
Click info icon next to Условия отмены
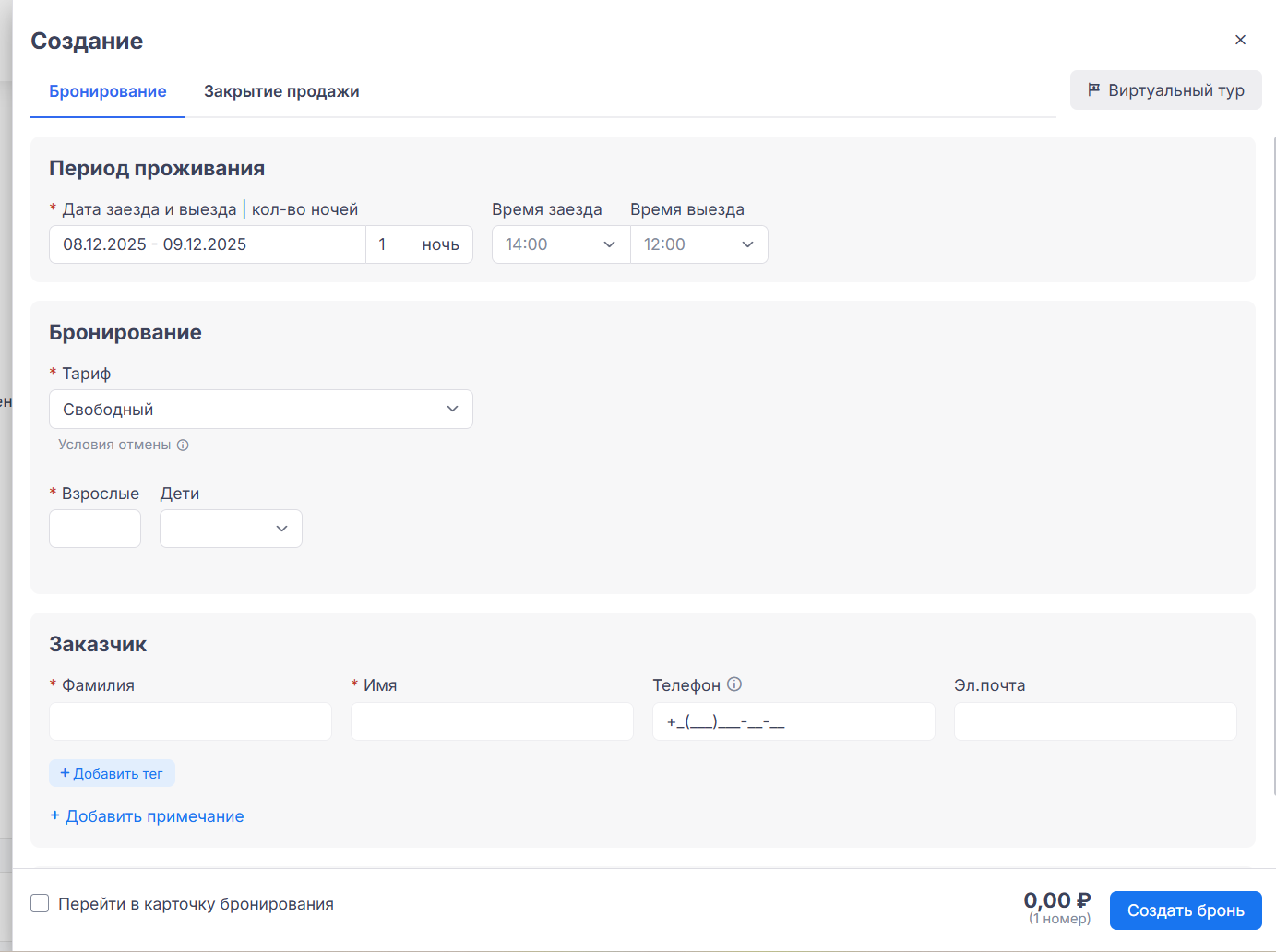click(x=183, y=445)
